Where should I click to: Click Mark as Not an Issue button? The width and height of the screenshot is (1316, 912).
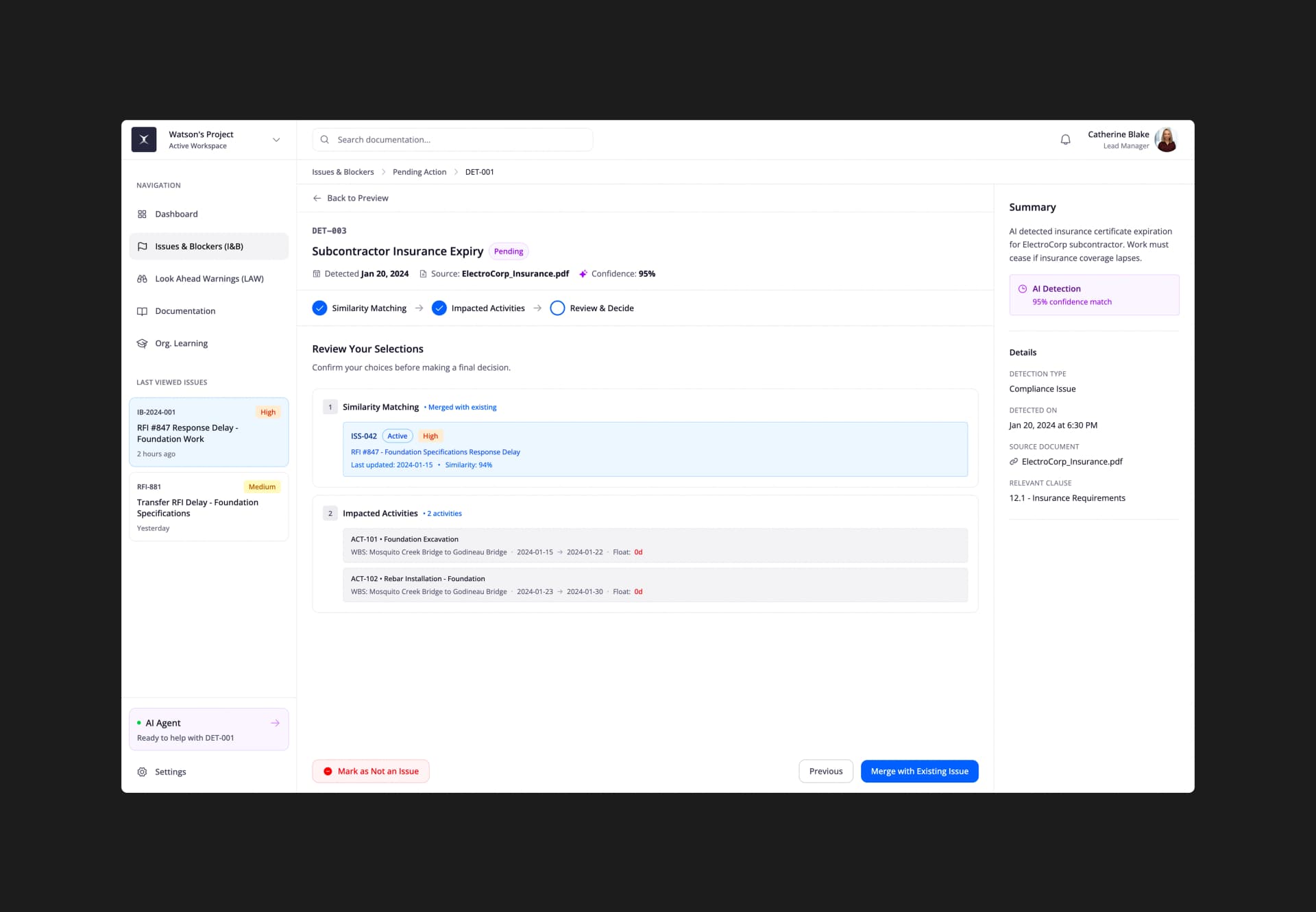[371, 772]
